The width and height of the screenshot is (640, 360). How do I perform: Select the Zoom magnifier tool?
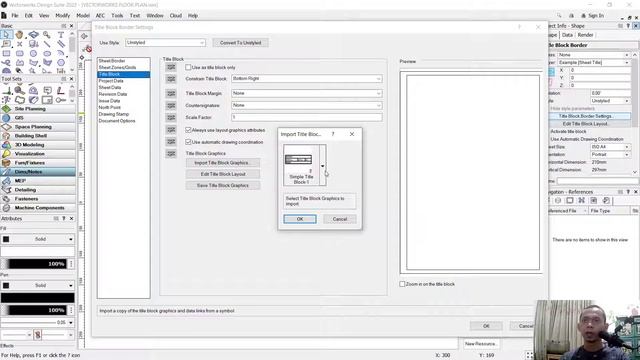tap(47, 35)
